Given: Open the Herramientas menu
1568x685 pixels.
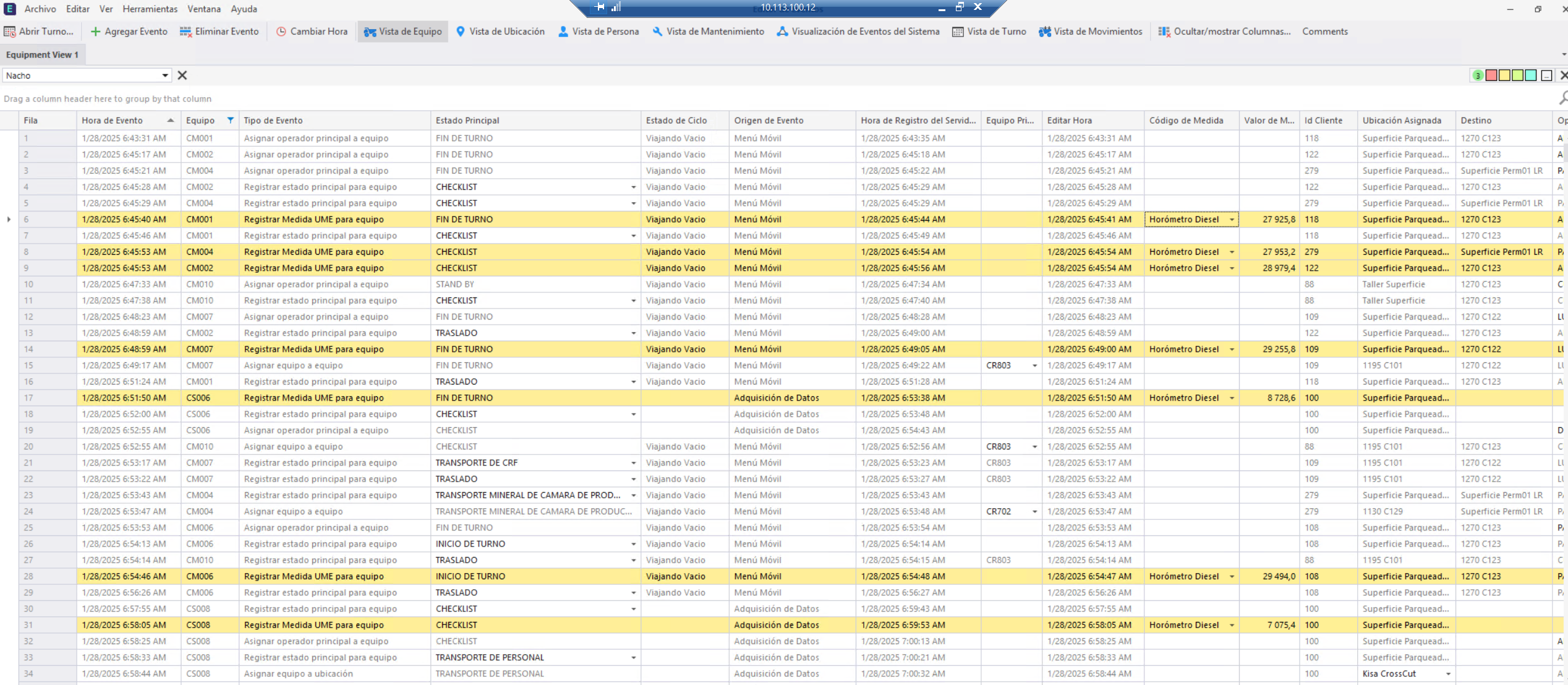Looking at the screenshot, I should click(x=150, y=9).
